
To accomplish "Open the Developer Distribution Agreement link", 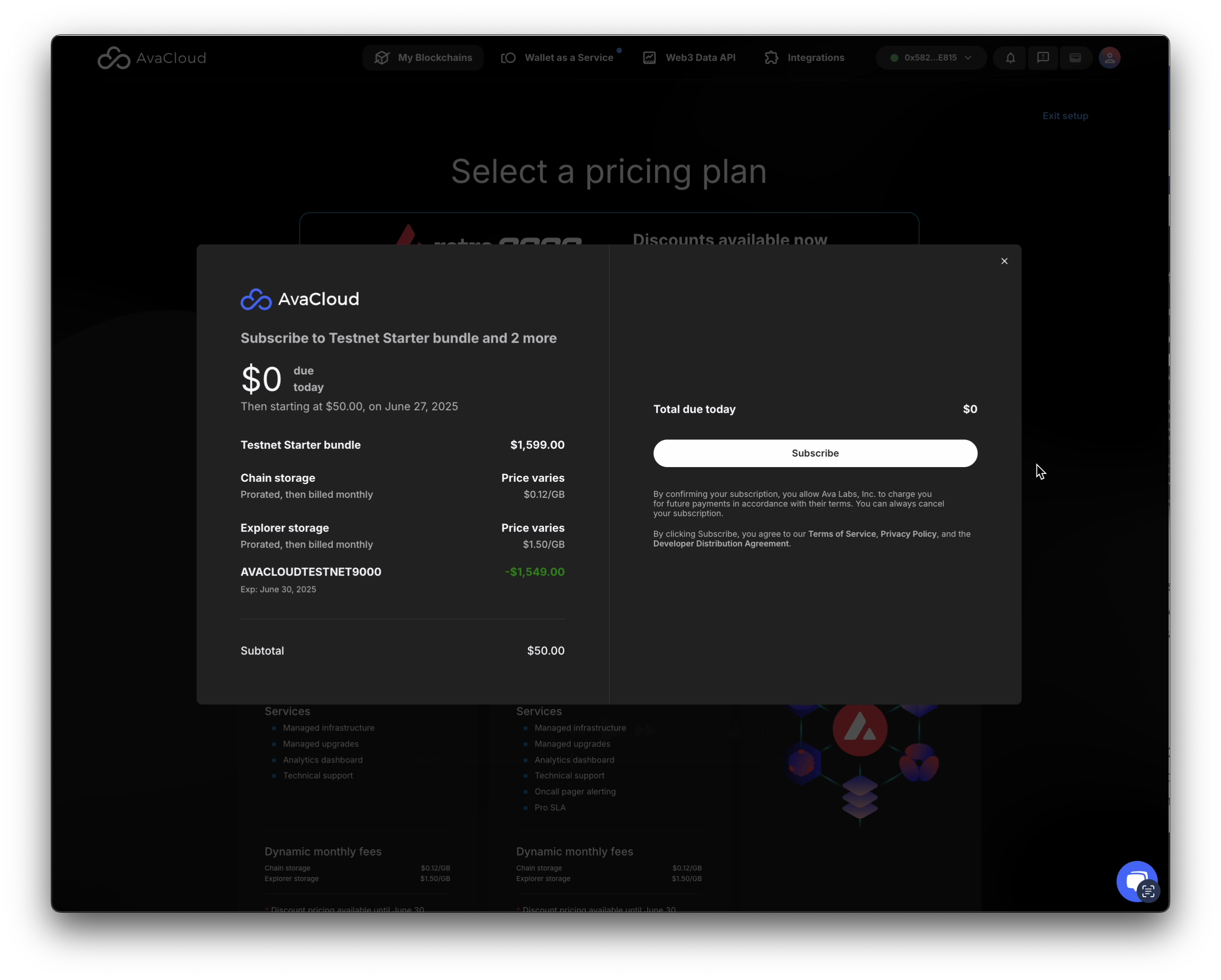I will 720,544.
